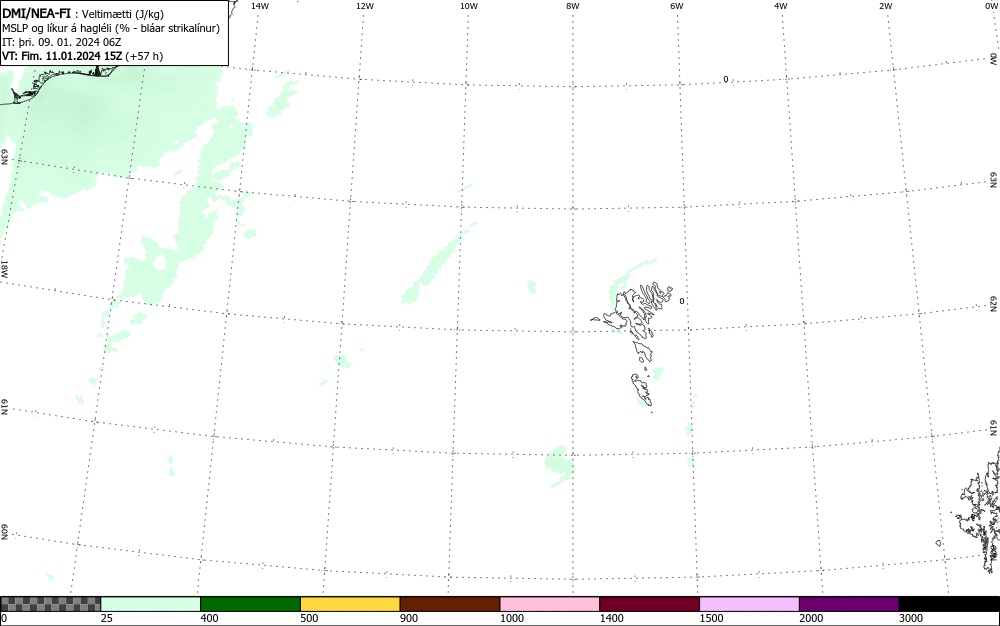Click the legend value 1000
This screenshot has width=1000, height=626.
(512, 618)
